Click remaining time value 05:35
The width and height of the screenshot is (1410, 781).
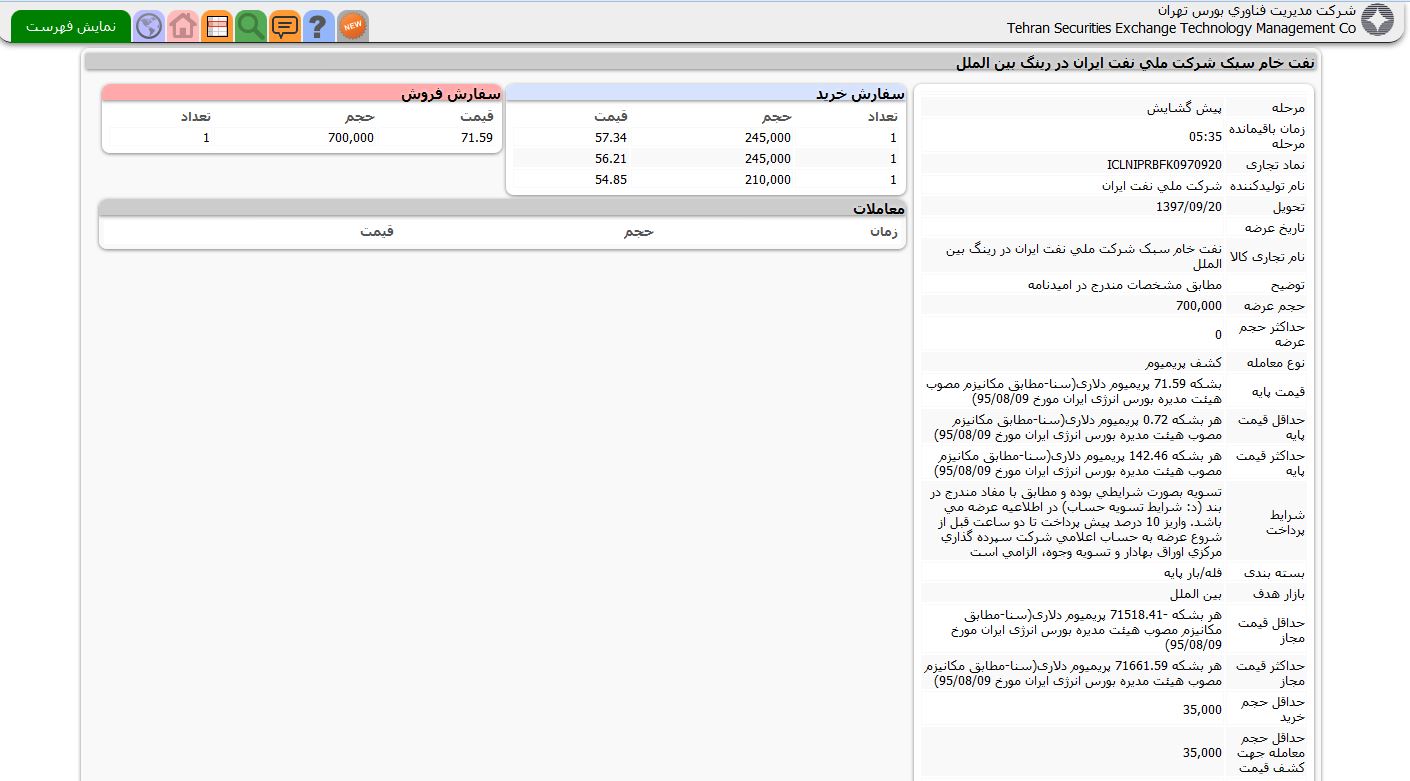click(x=1205, y=137)
